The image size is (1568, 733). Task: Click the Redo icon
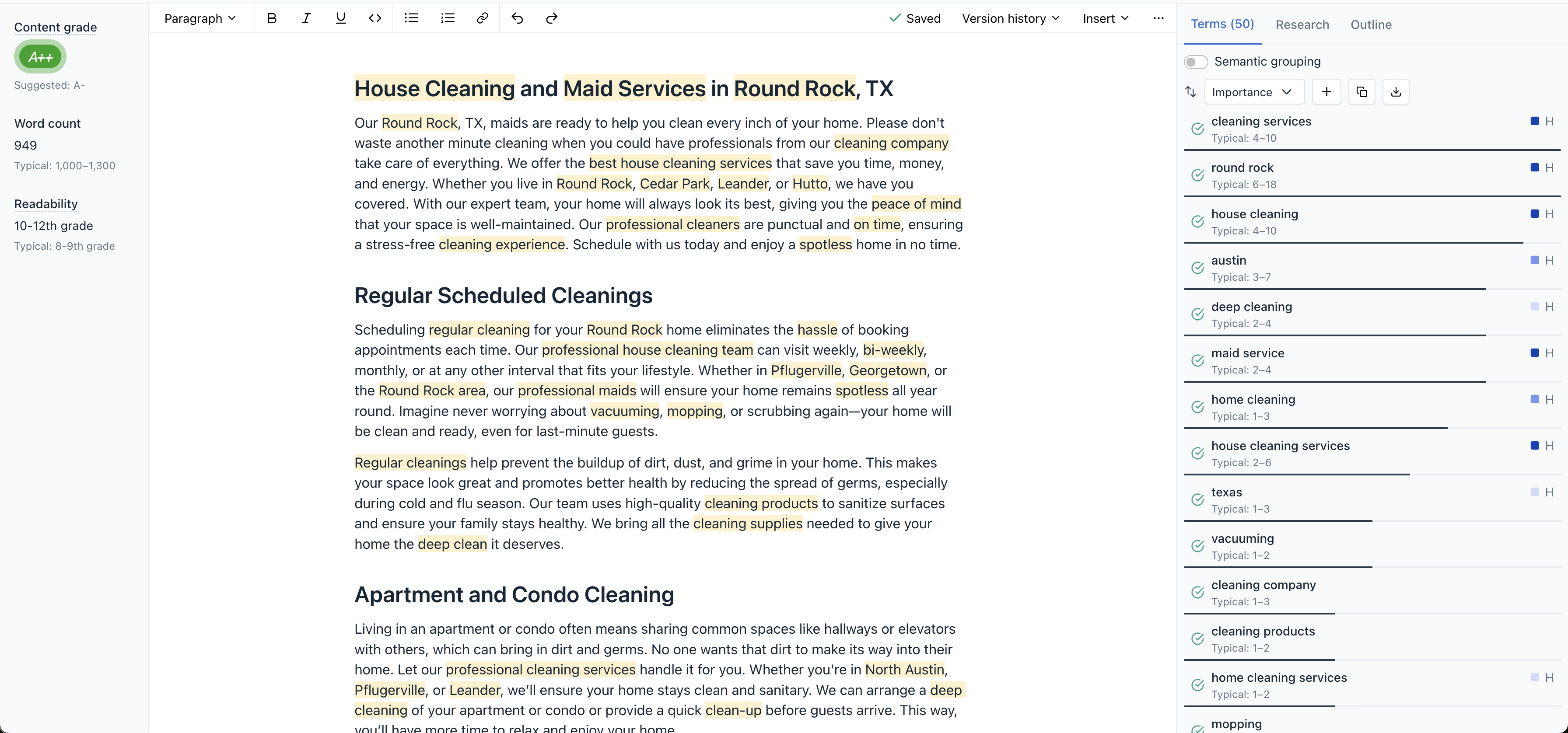point(551,17)
